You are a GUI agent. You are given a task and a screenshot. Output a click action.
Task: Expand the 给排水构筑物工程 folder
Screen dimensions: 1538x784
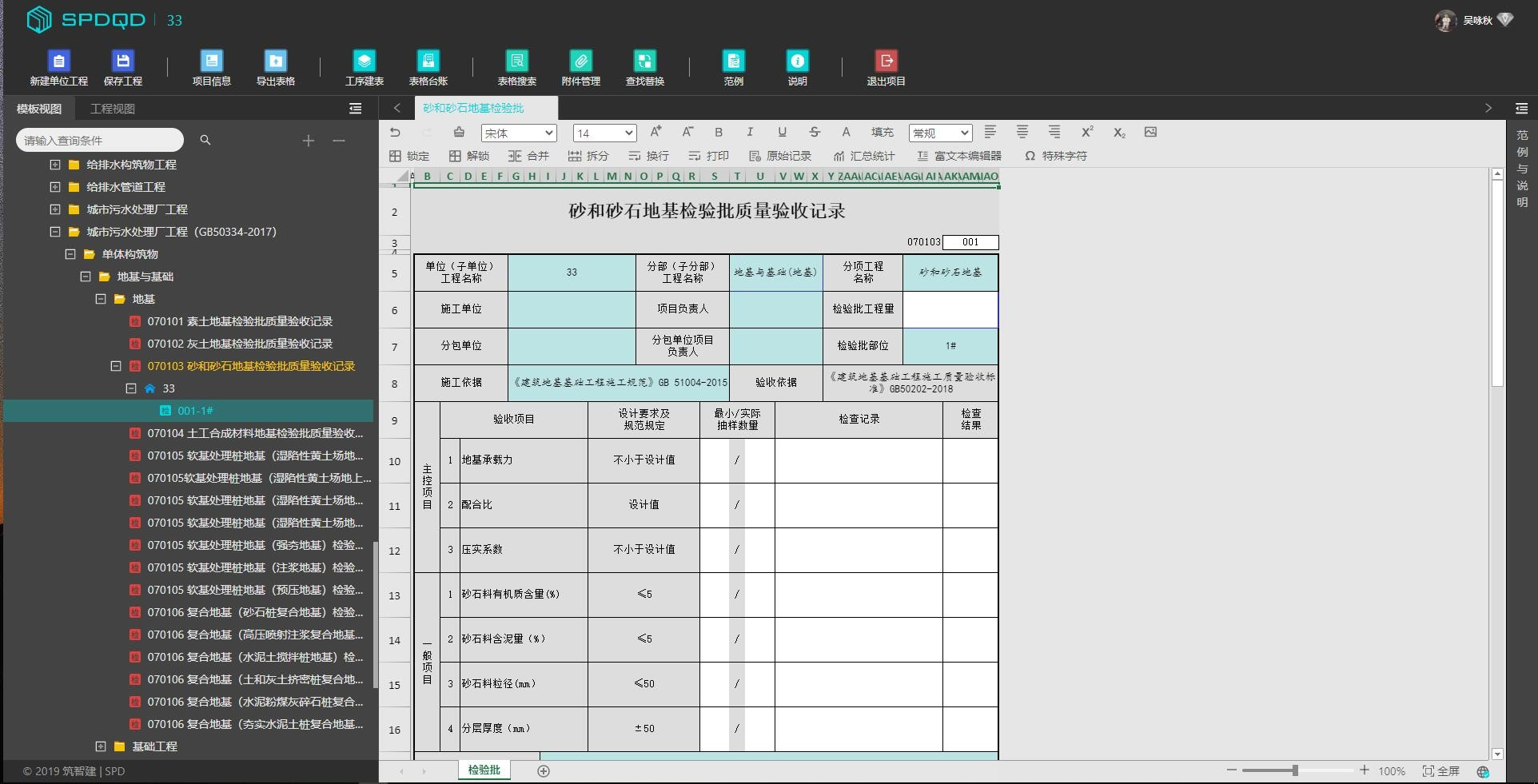(55, 165)
